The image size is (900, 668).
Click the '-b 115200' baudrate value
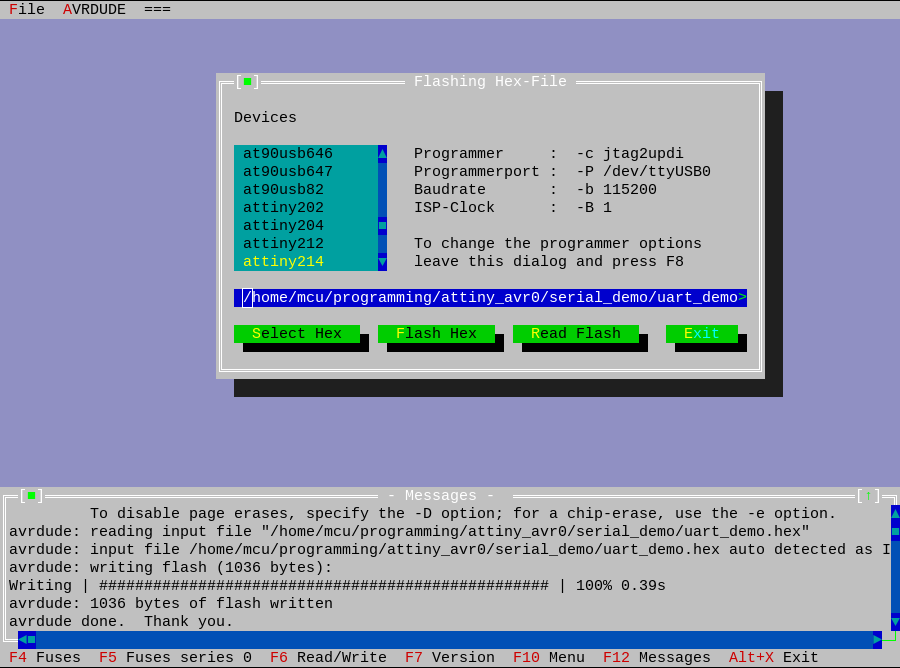point(616,189)
